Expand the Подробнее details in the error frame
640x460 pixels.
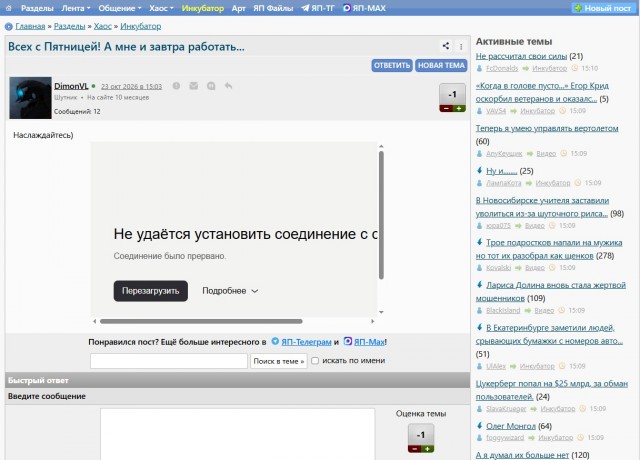[230, 291]
